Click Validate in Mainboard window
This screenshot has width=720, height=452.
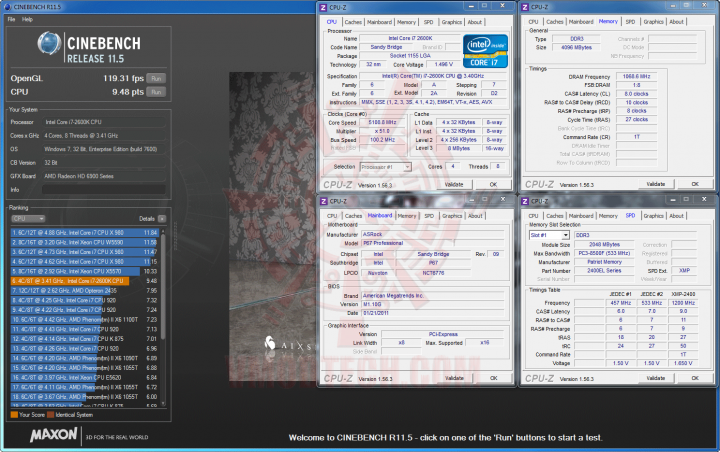tap(454, 379)
